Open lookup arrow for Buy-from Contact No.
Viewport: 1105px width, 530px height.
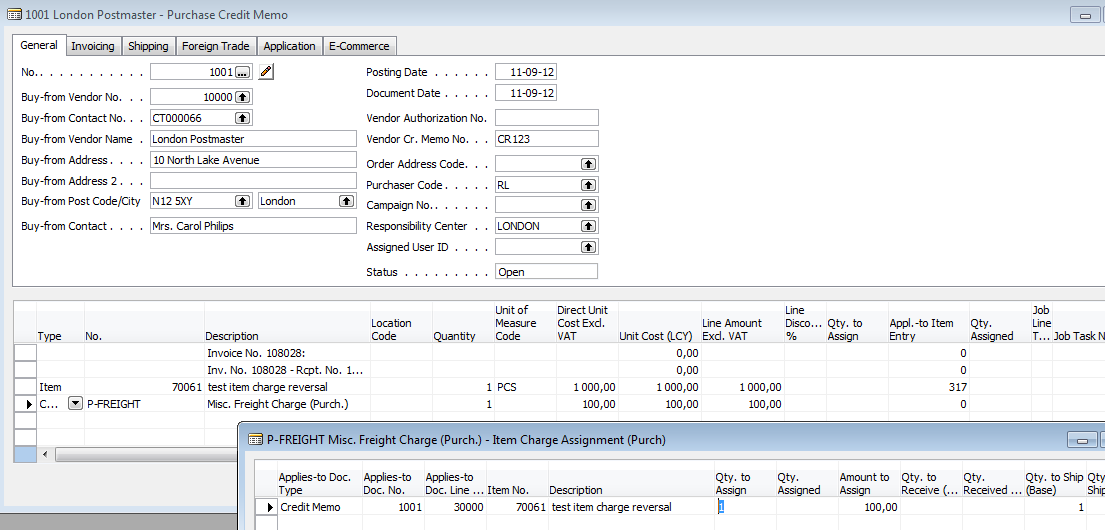point(242,118)
